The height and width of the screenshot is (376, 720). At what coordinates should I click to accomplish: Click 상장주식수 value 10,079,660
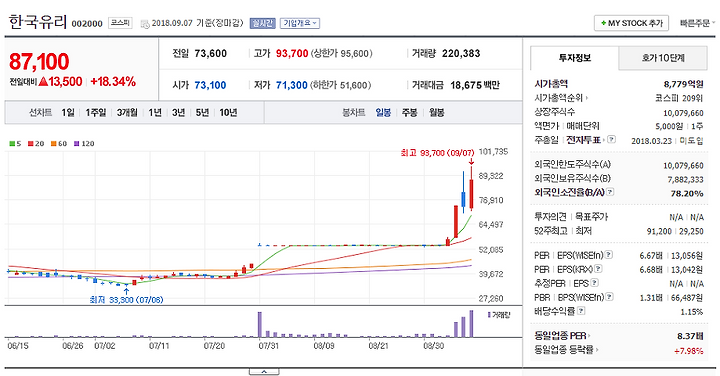(683, 113)
